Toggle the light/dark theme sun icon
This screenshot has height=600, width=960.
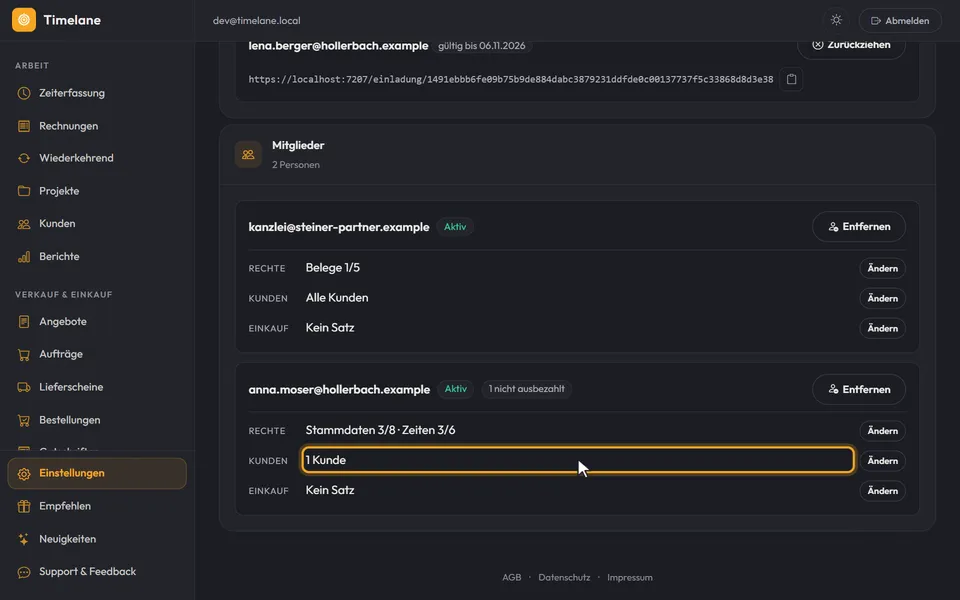[836, 20]
